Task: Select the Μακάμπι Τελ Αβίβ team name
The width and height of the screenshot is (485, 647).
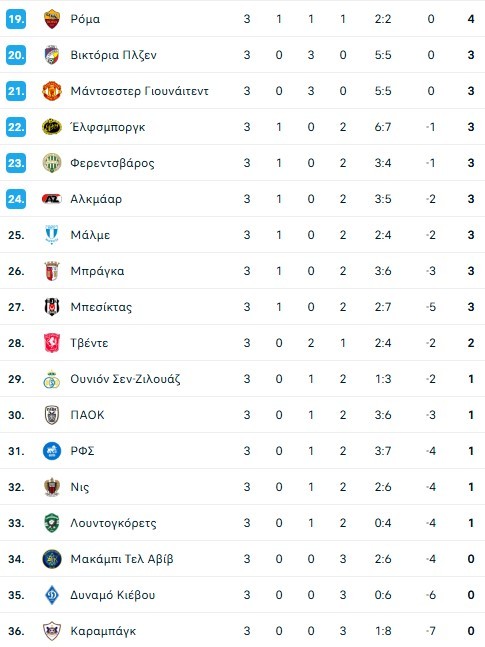Action: click(122, 559)
